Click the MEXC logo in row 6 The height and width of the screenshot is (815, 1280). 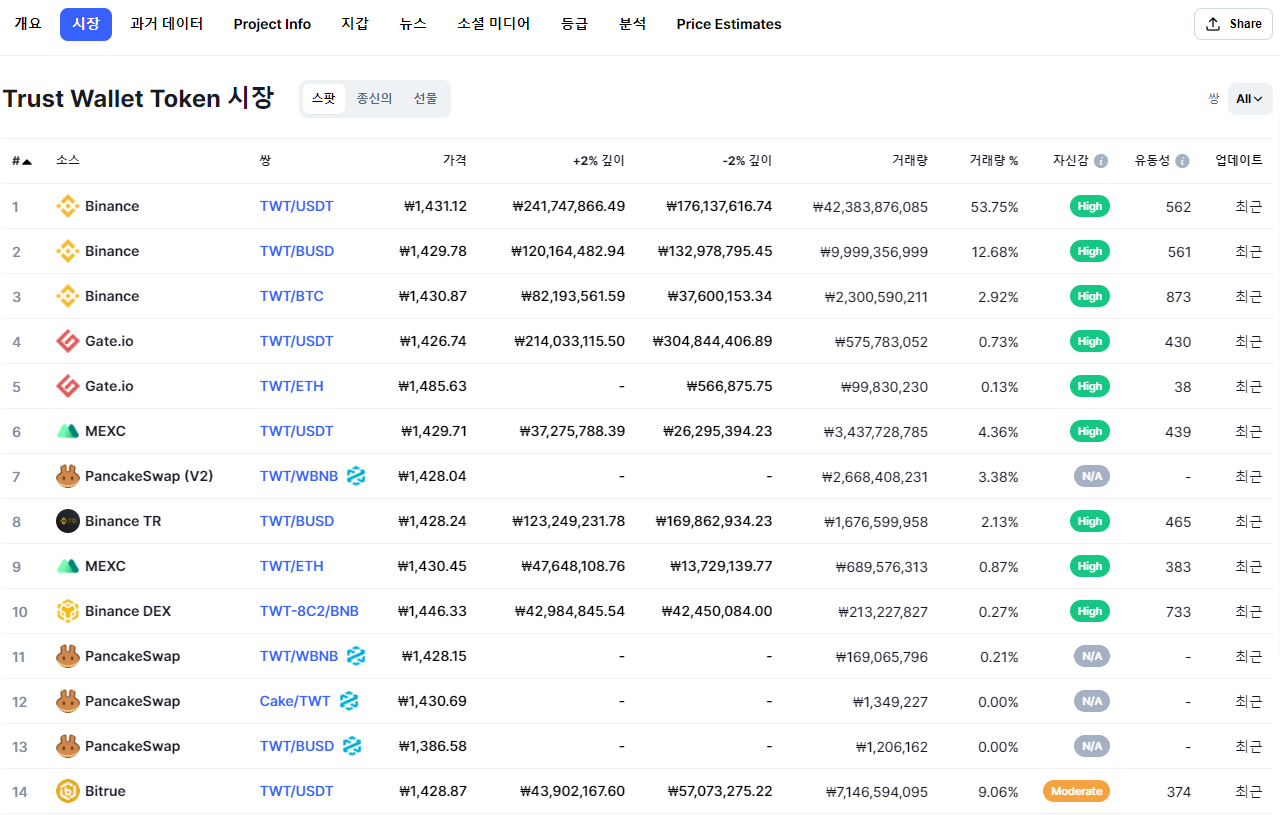(x=67, y=432)
